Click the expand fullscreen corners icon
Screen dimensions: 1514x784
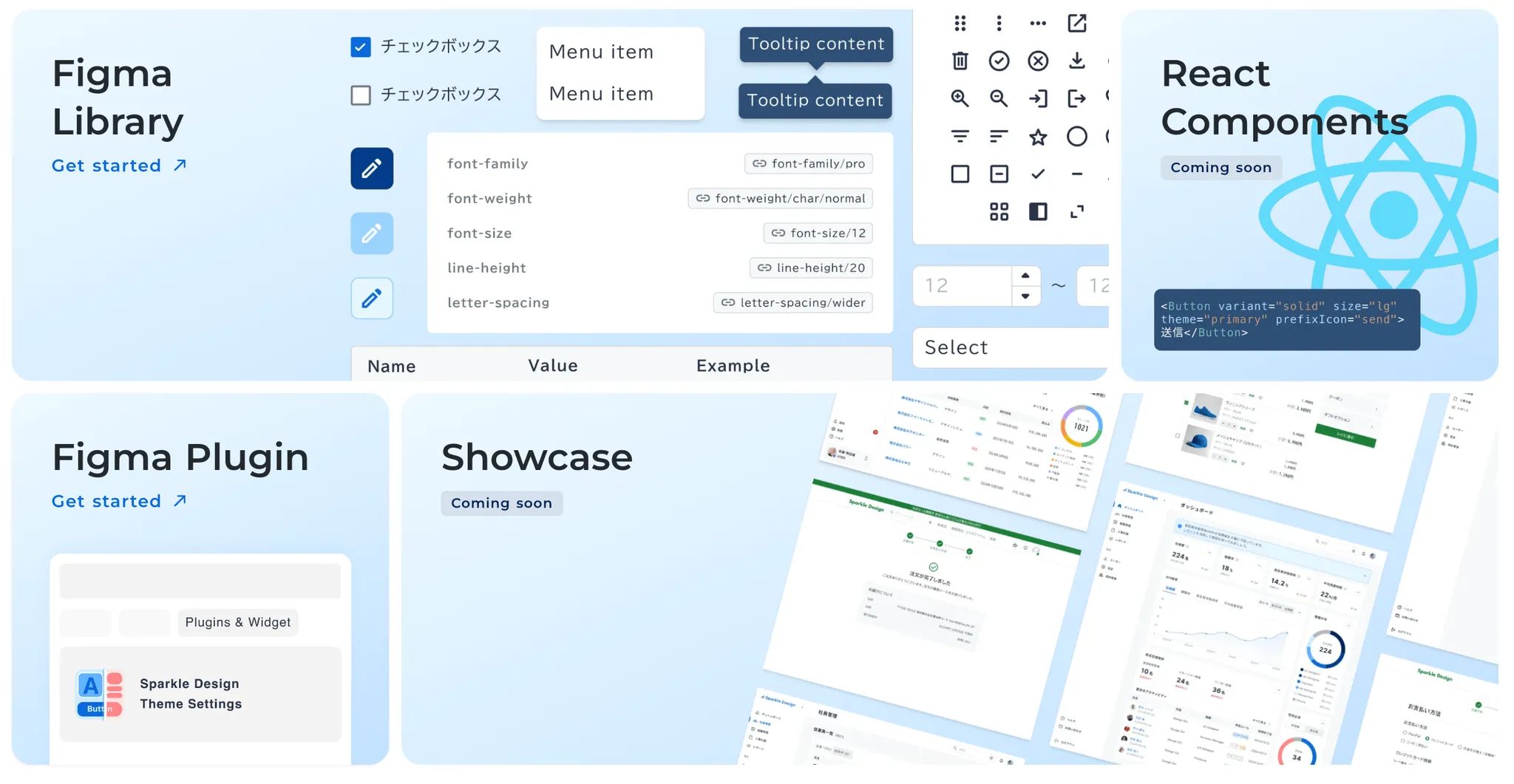point(1077,212)
